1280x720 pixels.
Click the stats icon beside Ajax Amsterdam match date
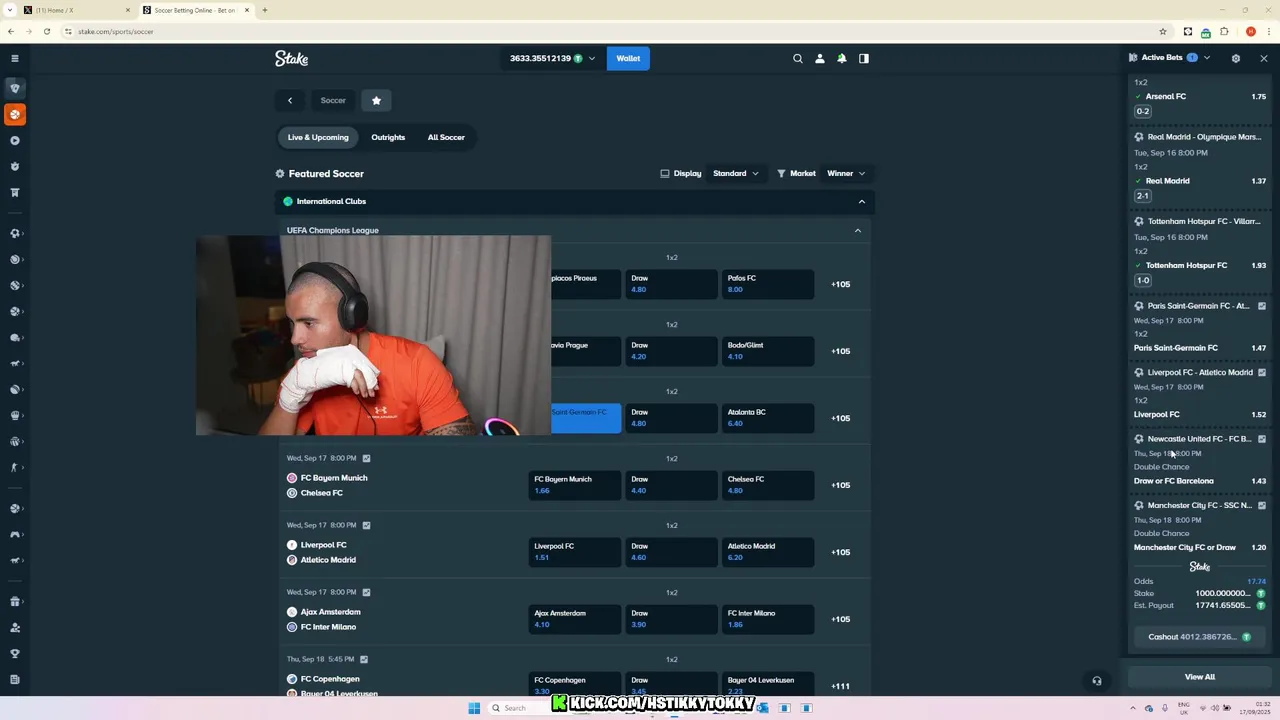point(366,592)
